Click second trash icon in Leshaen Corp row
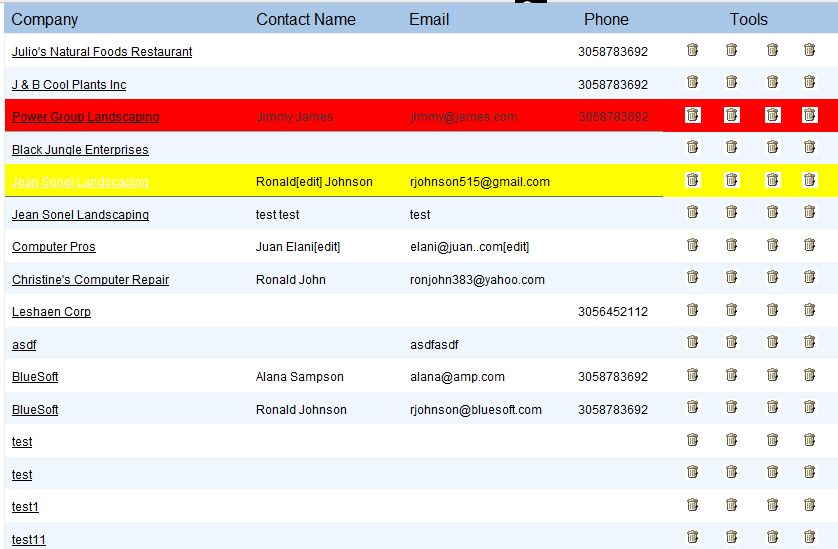Viewport: 838px width, 549px height. 732,310
